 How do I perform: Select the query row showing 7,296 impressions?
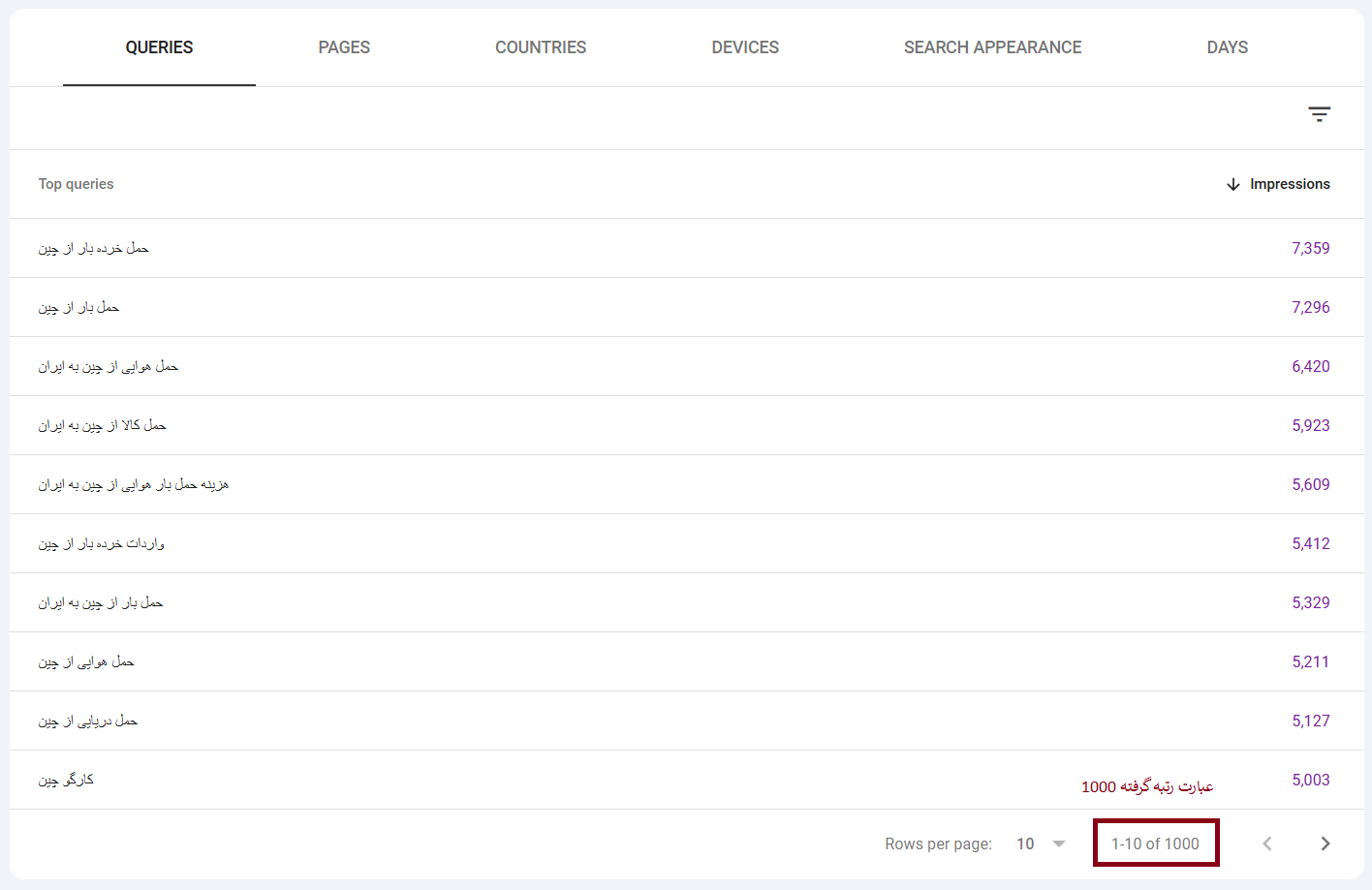pos(79,308)
